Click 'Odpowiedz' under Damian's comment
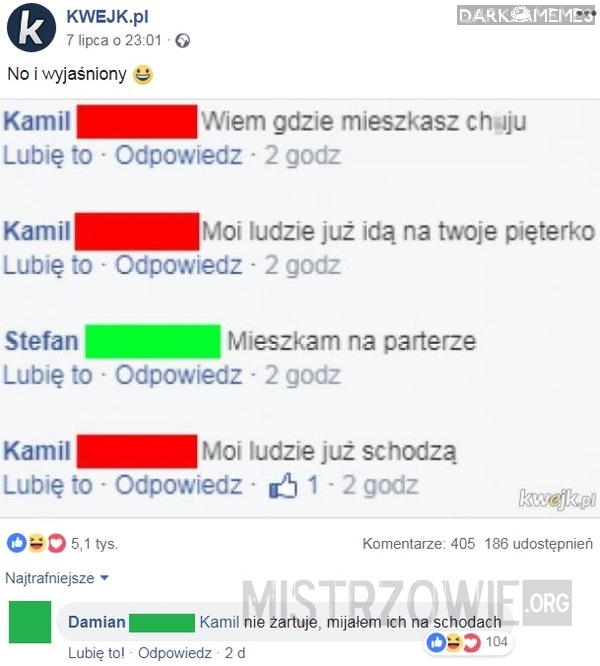Viewport: 600px width, 666px height. click(175, 653)
